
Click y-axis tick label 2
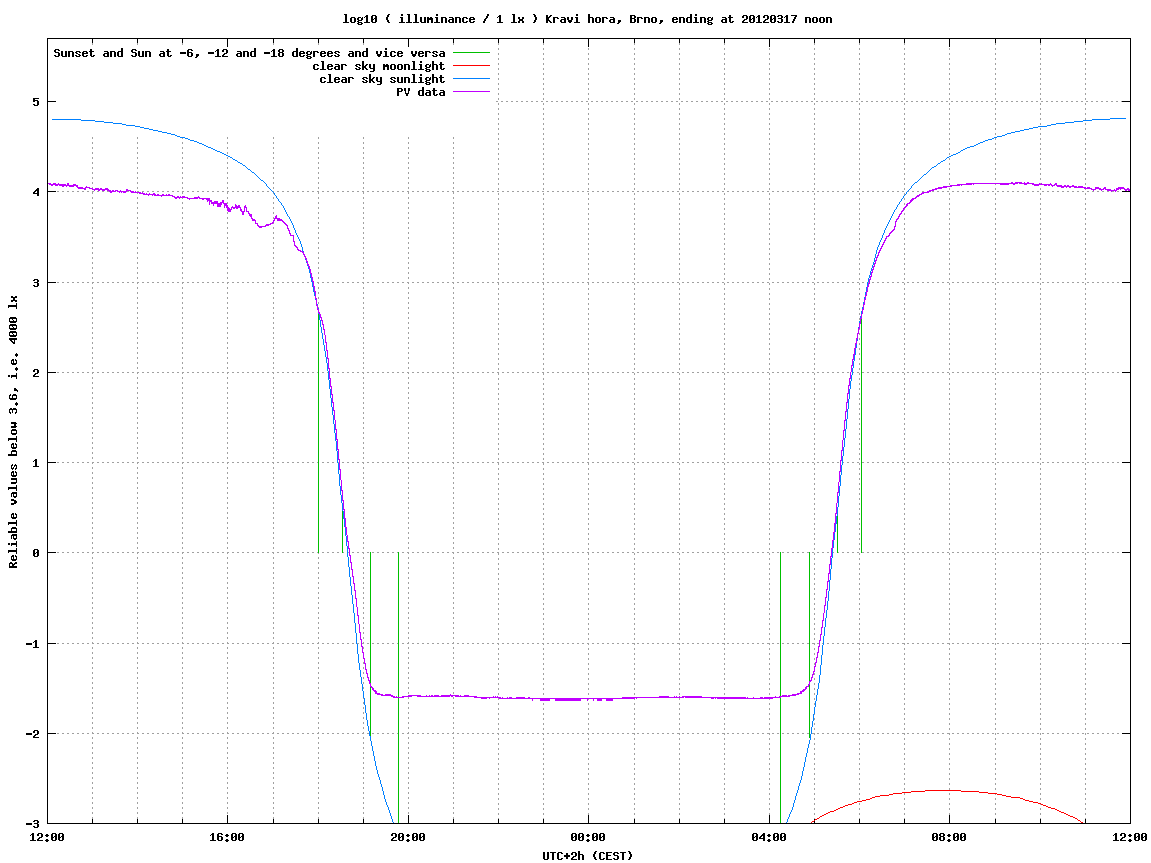point(36,373)
